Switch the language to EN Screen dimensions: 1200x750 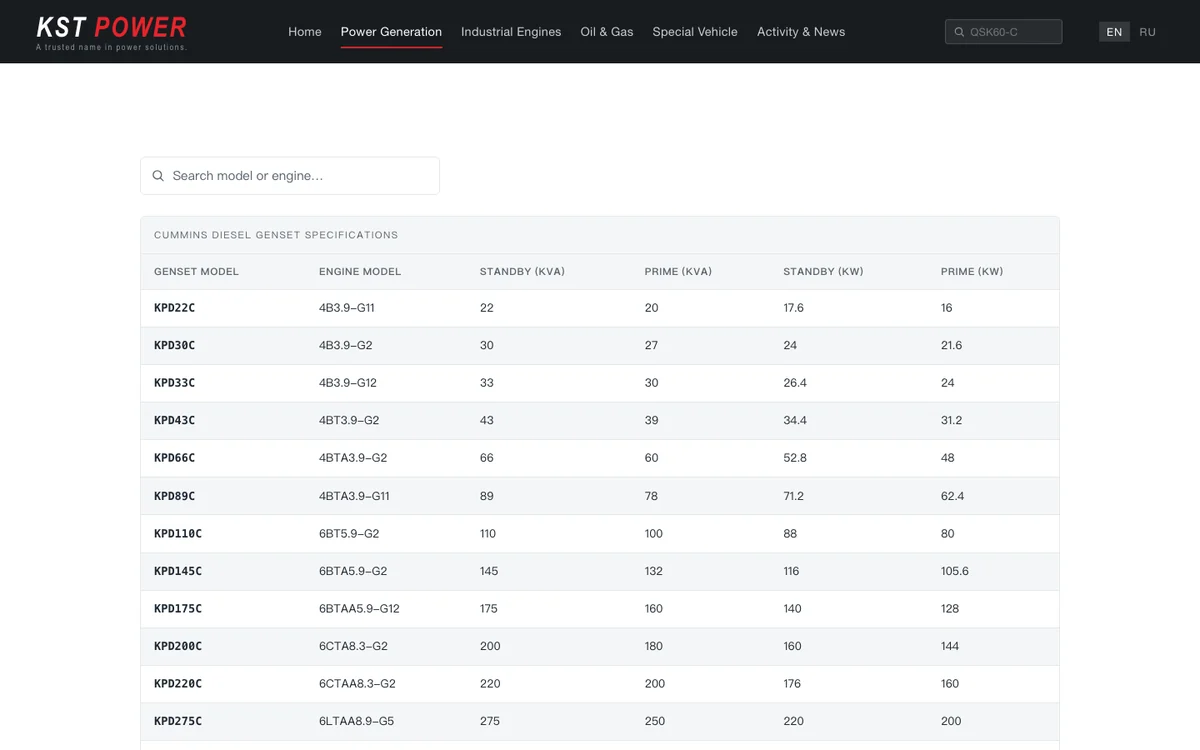click(x=1114, y=32)
